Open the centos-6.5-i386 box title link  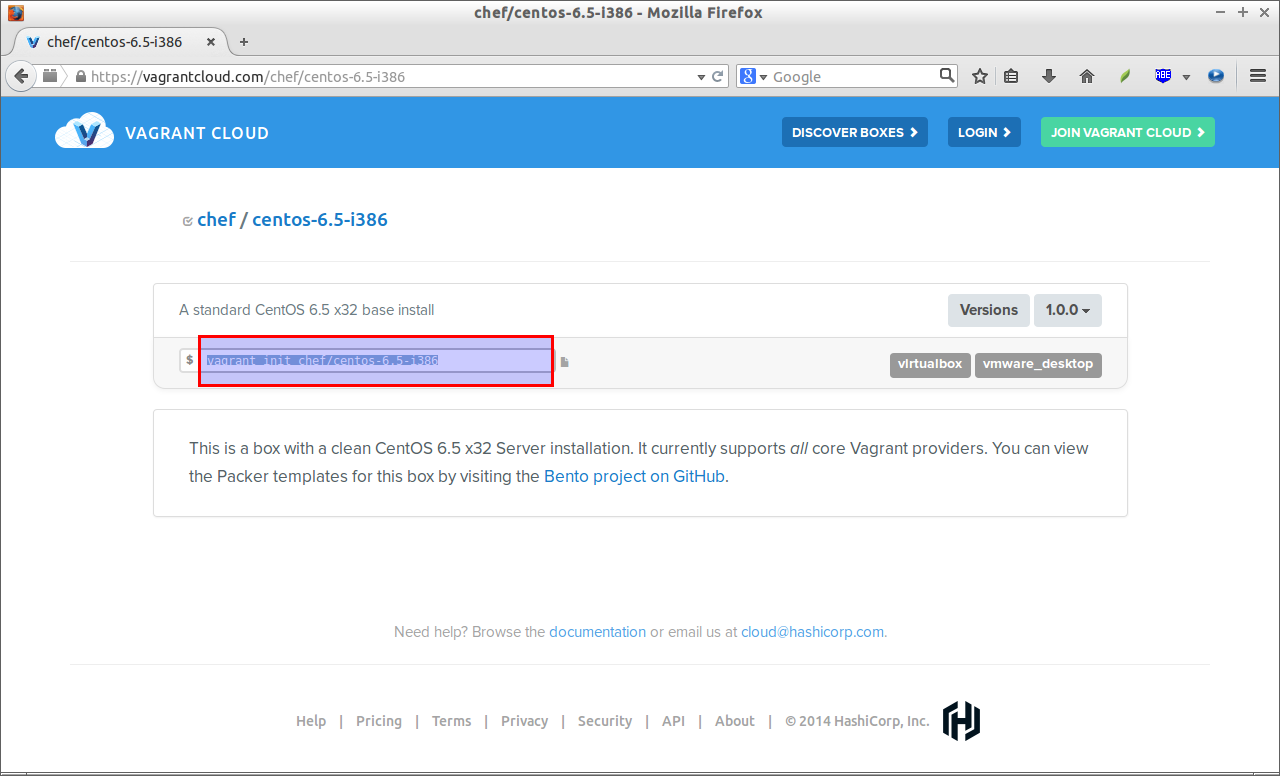320,219
